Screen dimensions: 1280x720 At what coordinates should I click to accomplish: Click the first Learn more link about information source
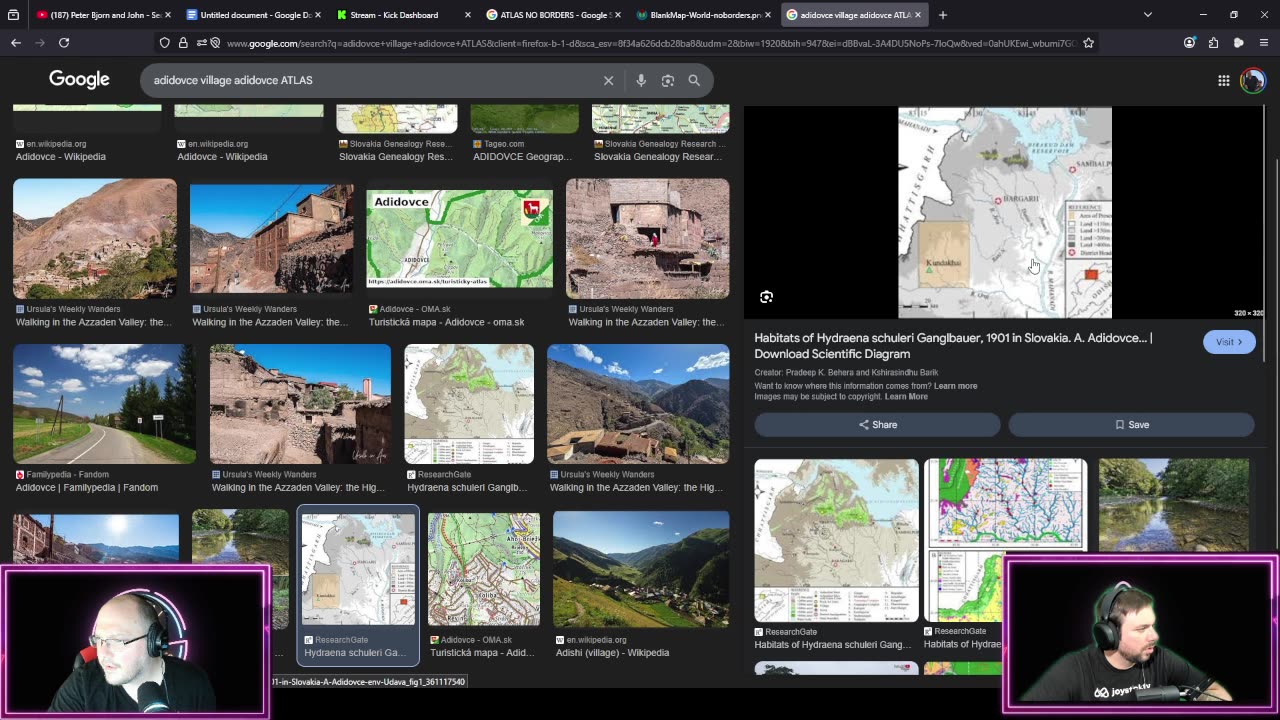tap(955, 386)
